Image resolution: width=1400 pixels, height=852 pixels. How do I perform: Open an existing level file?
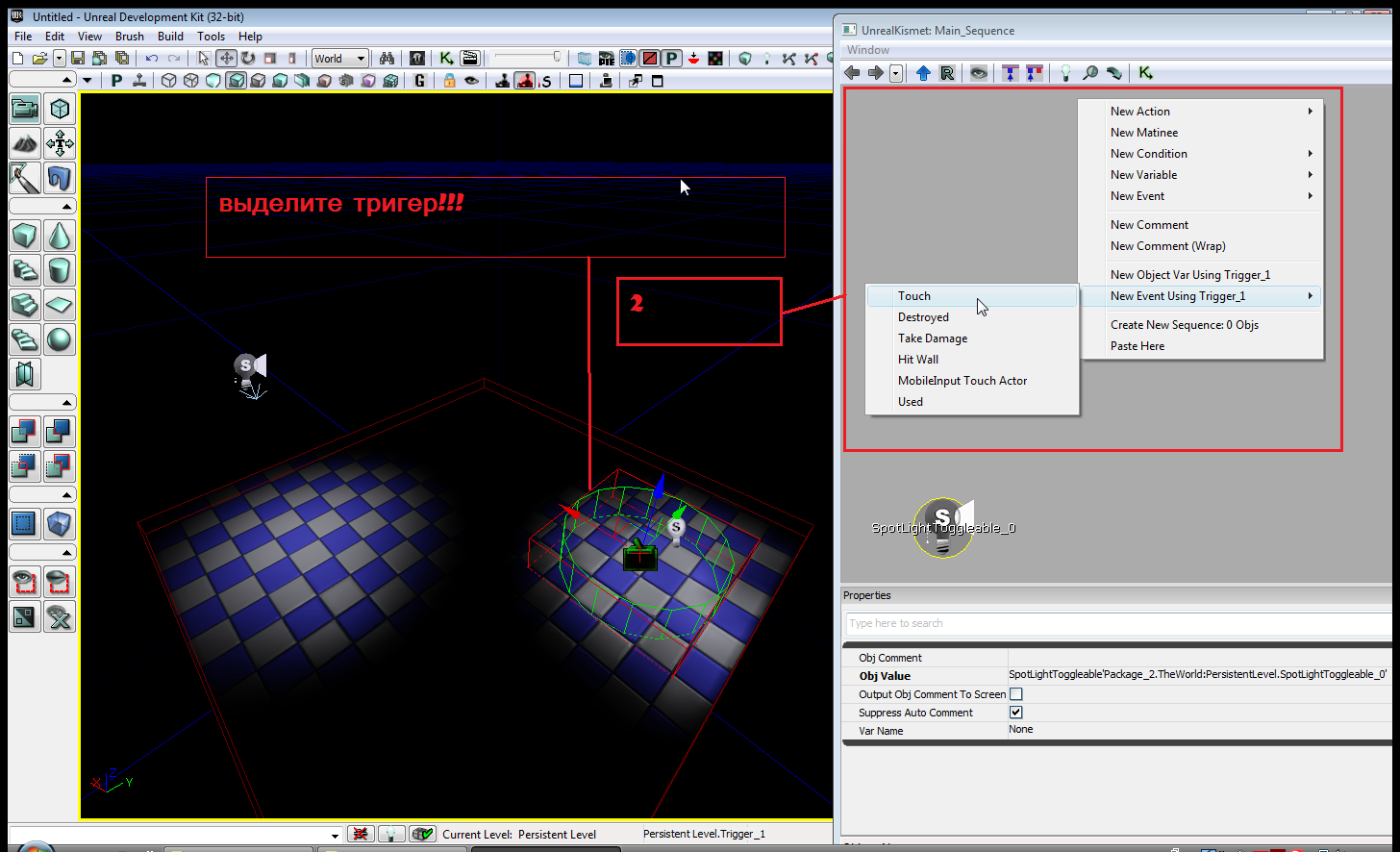click(40, 59)
